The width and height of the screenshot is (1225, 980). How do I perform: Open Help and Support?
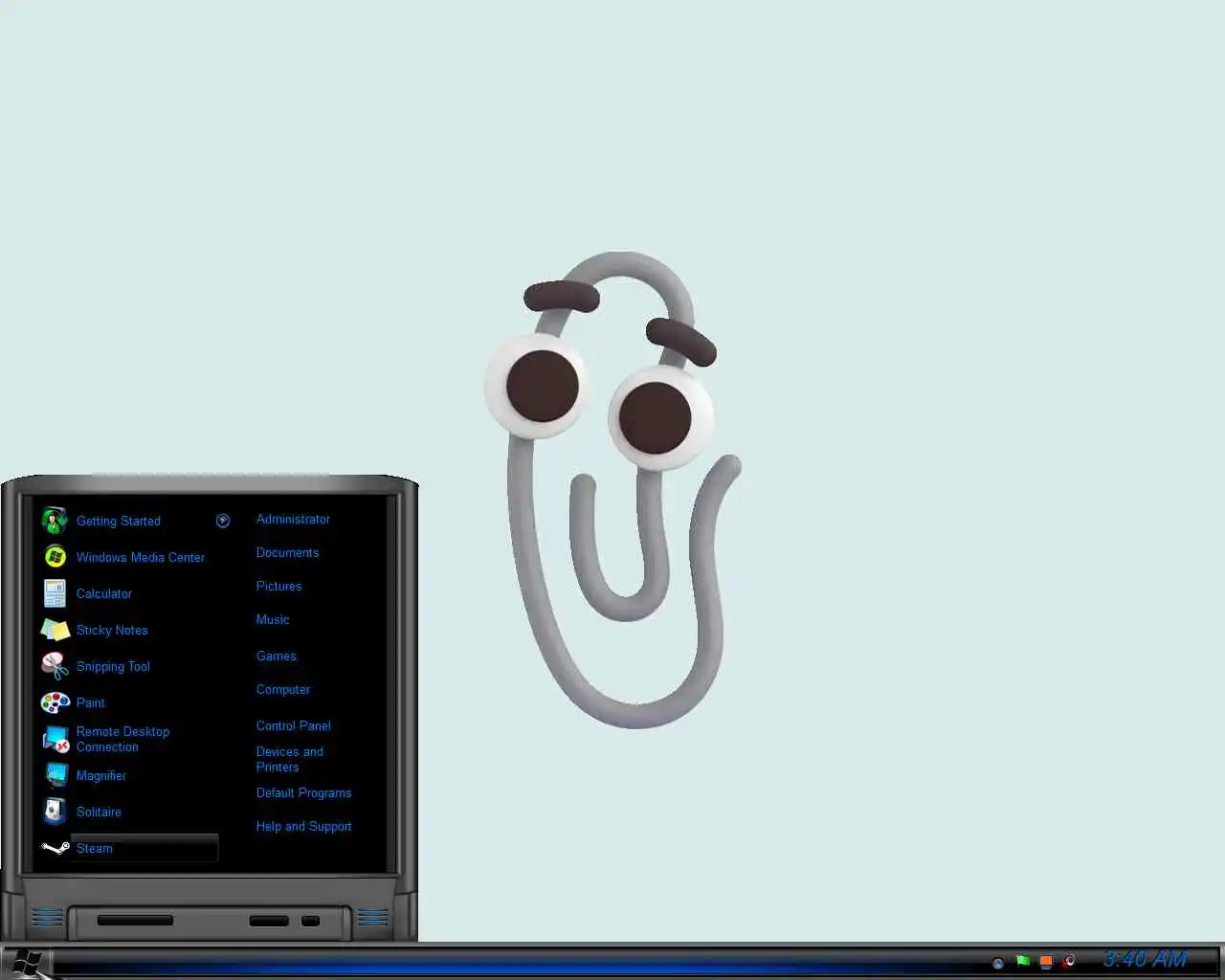click(303, 826)
